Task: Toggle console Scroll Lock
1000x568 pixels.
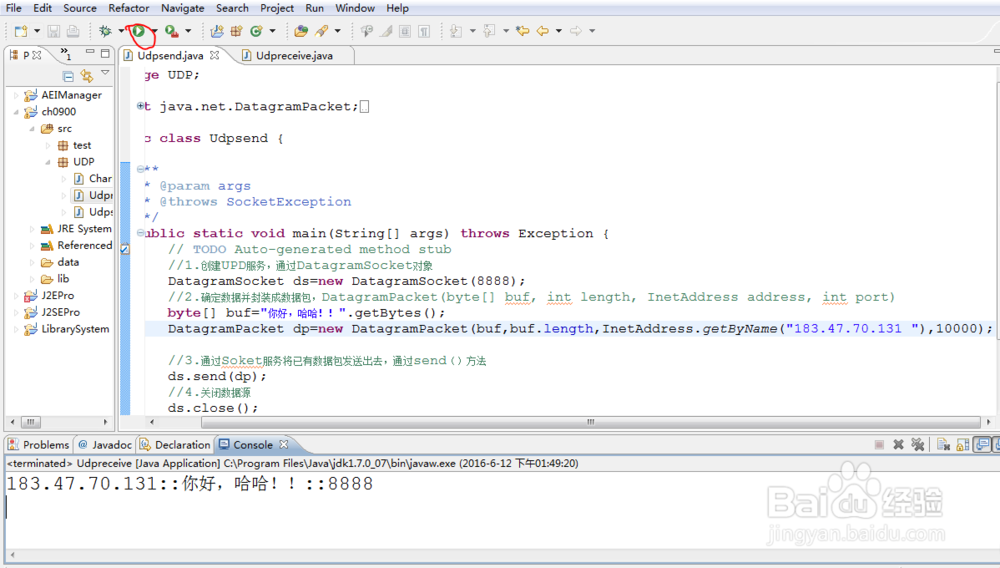Action: point(963,444)
